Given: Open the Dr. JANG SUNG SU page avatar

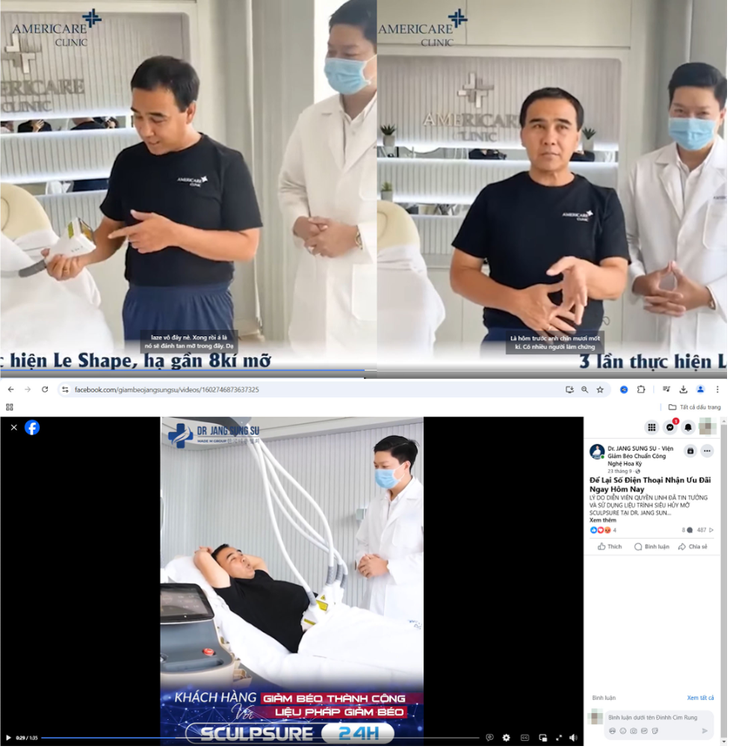Looking at the screenshot, I should click(599, 453).
